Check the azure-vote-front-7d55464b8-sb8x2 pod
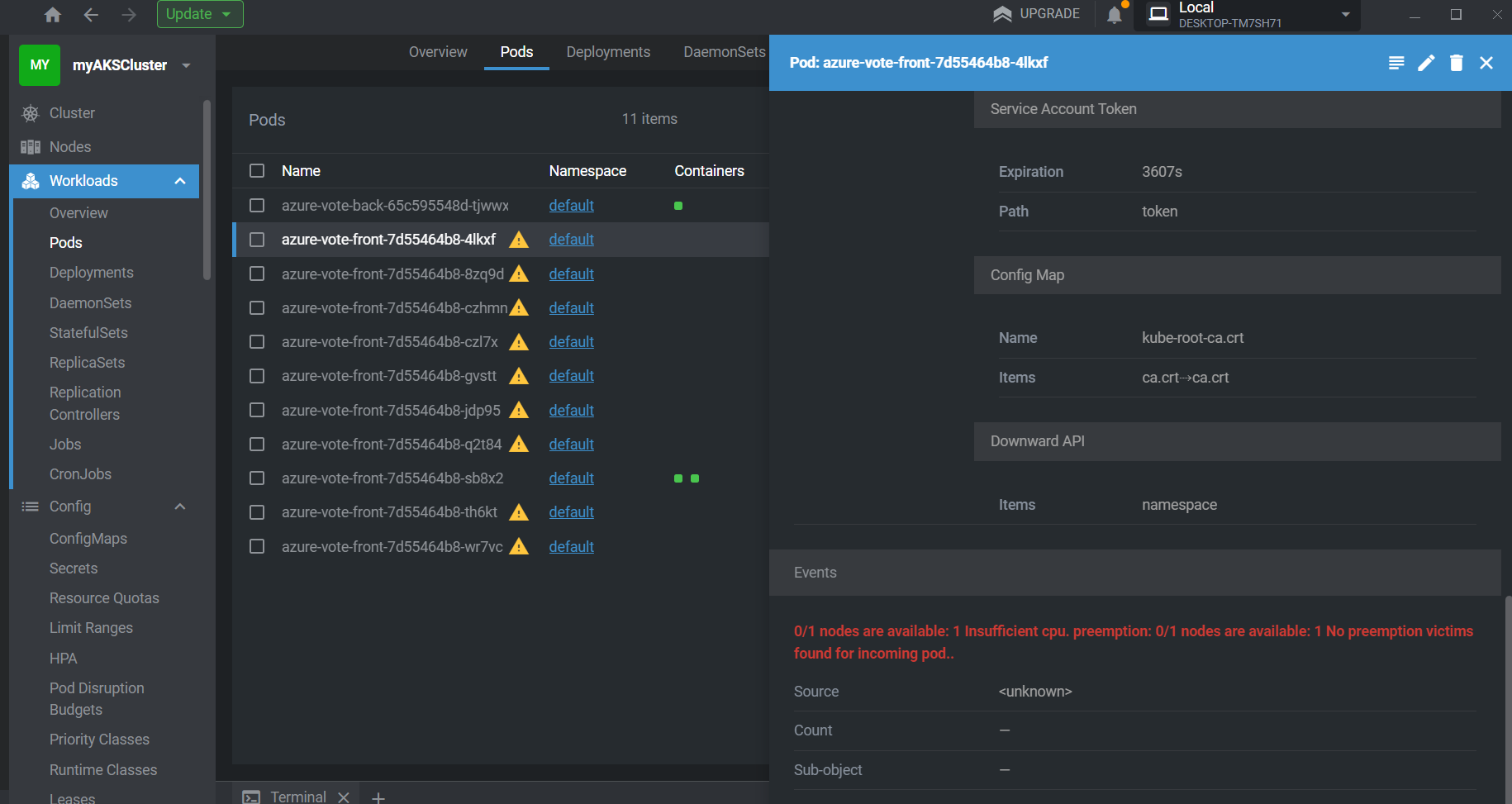 [257, 478]
